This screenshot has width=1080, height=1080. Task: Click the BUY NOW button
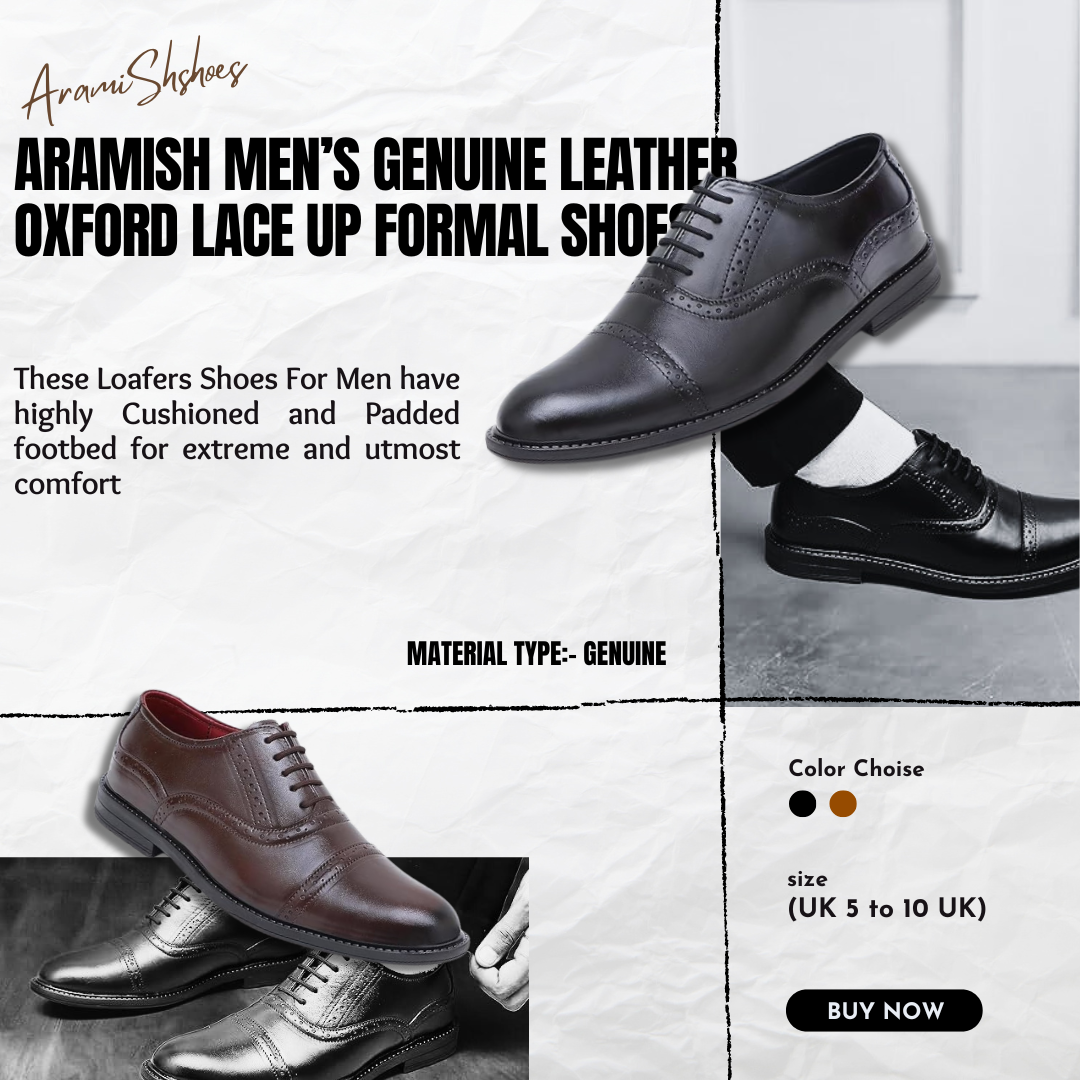pyautogui.click(x=884, y=1010)
